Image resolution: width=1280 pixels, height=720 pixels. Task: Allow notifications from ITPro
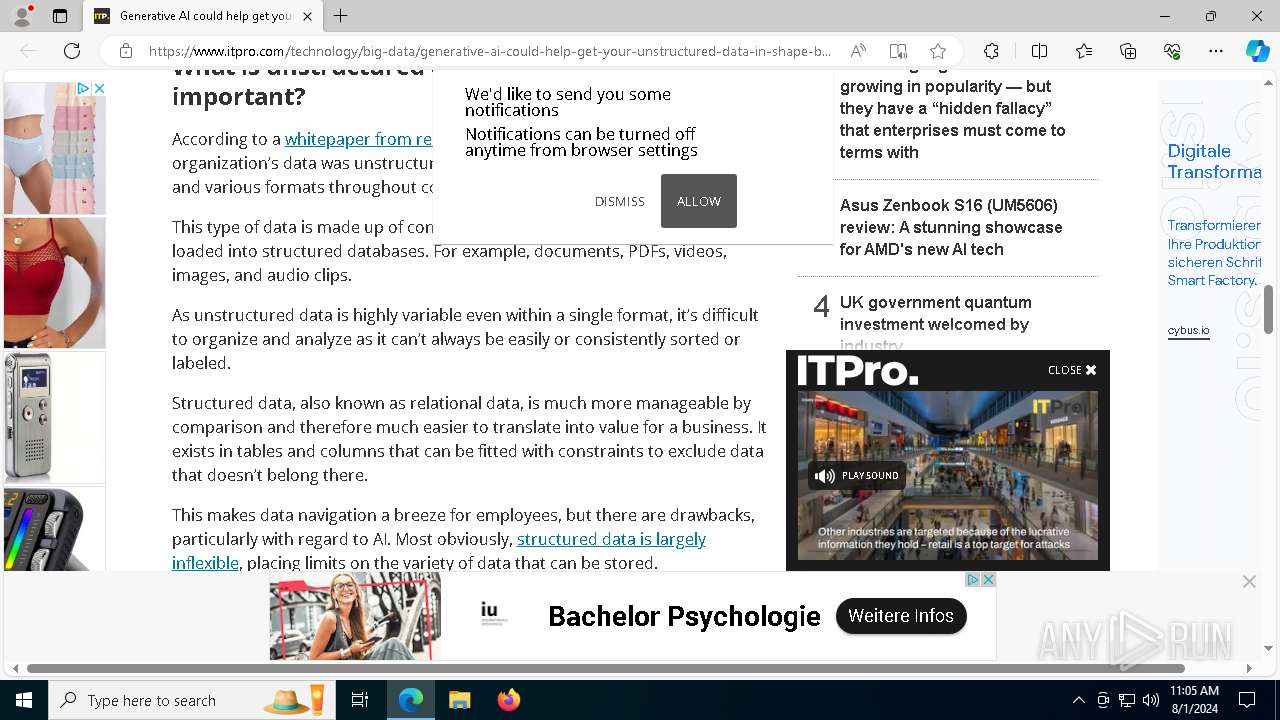[699, 201]
